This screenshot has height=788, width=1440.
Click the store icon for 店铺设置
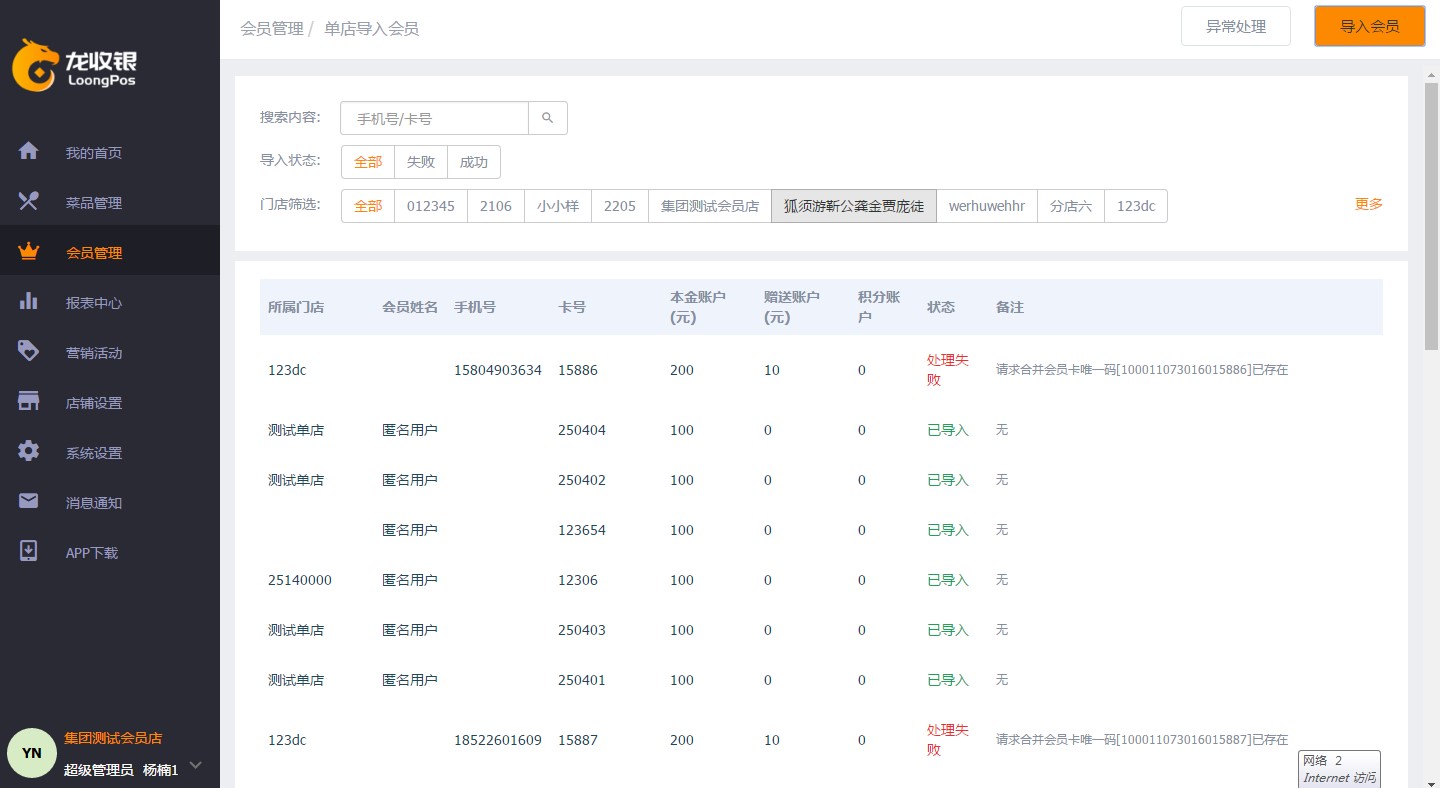tap(29, 401)
